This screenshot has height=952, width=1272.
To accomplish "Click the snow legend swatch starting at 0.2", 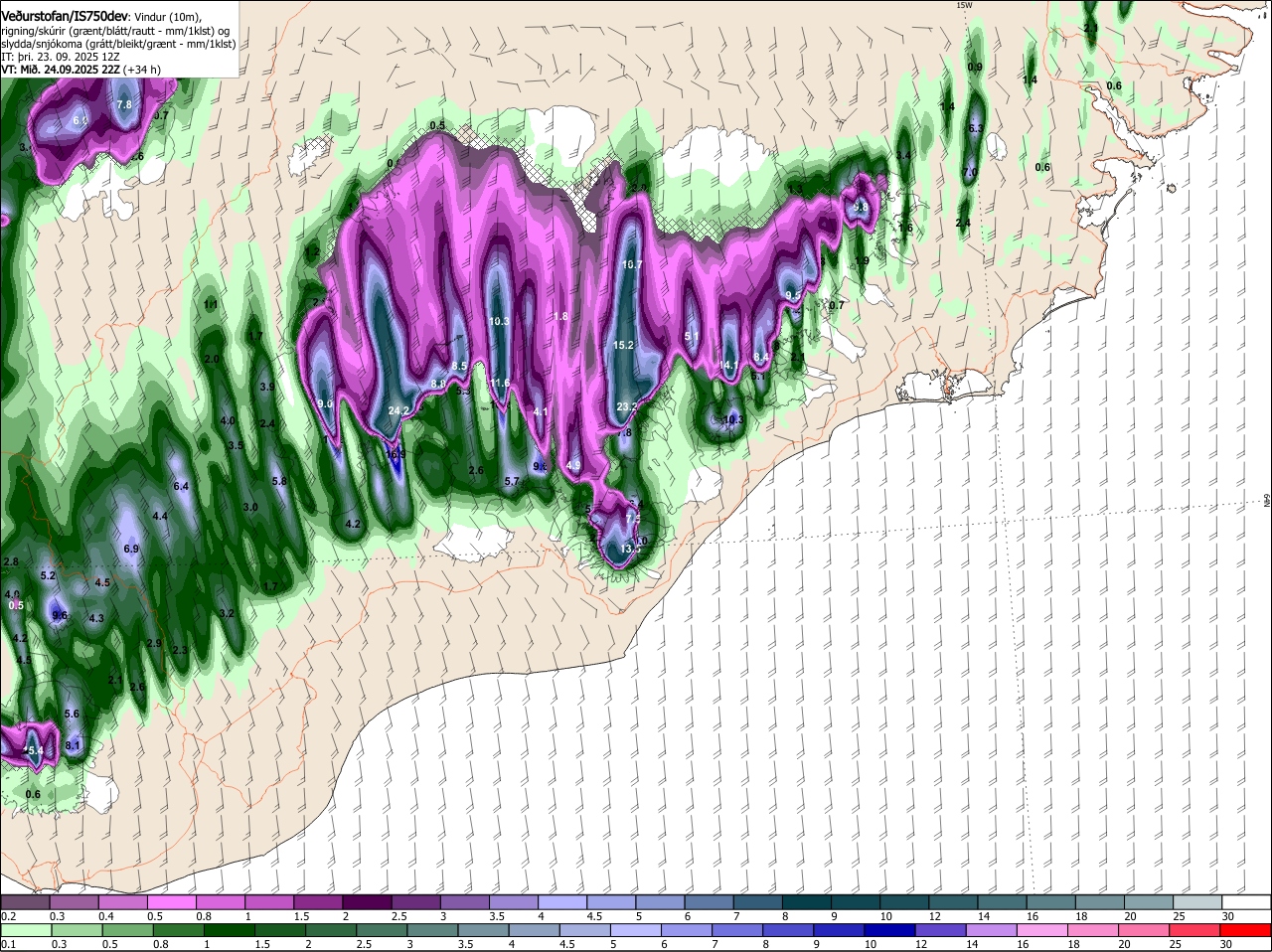I will pyautogui.click(x=25, y=902).
